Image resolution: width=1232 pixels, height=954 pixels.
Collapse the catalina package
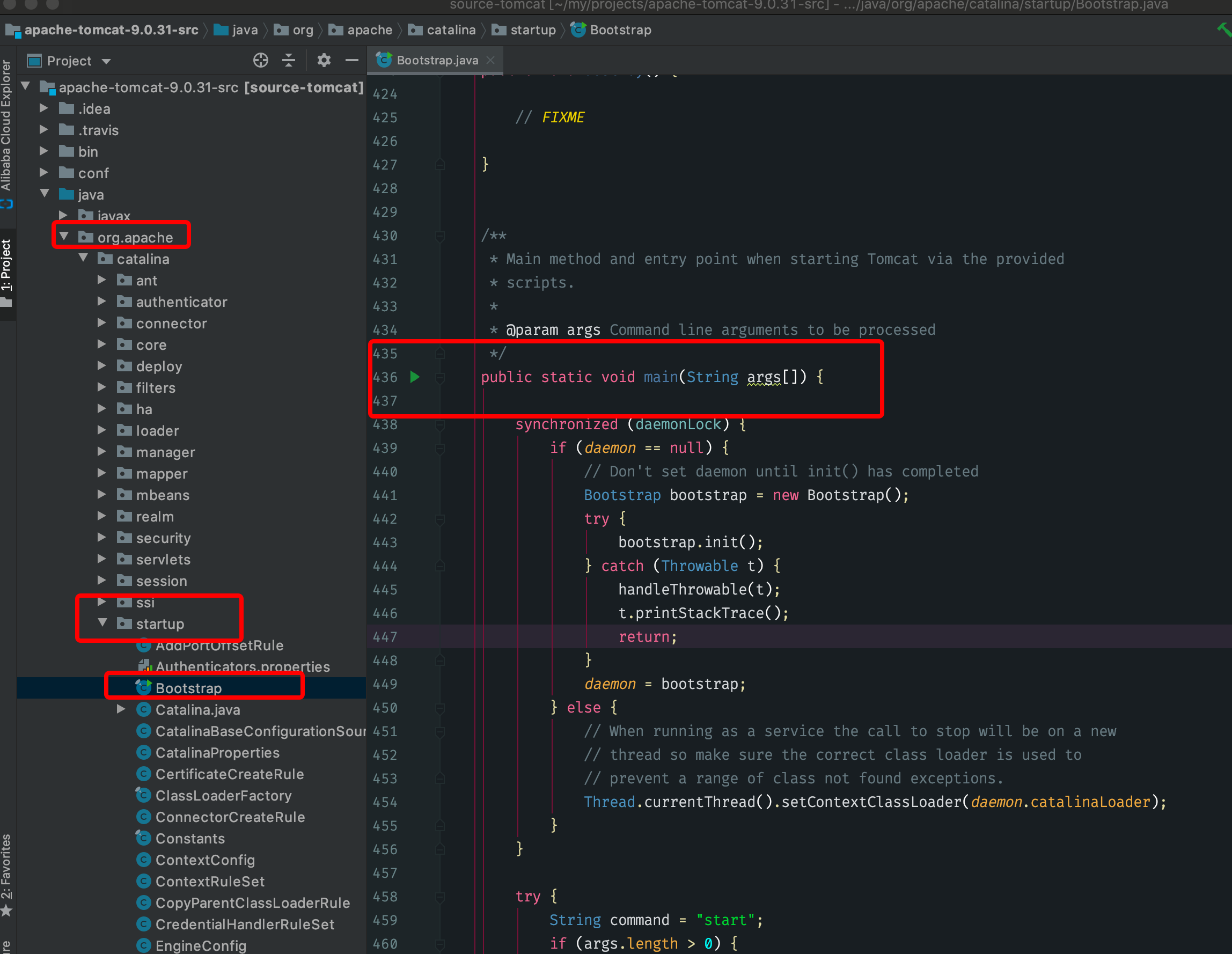(83, 258)
